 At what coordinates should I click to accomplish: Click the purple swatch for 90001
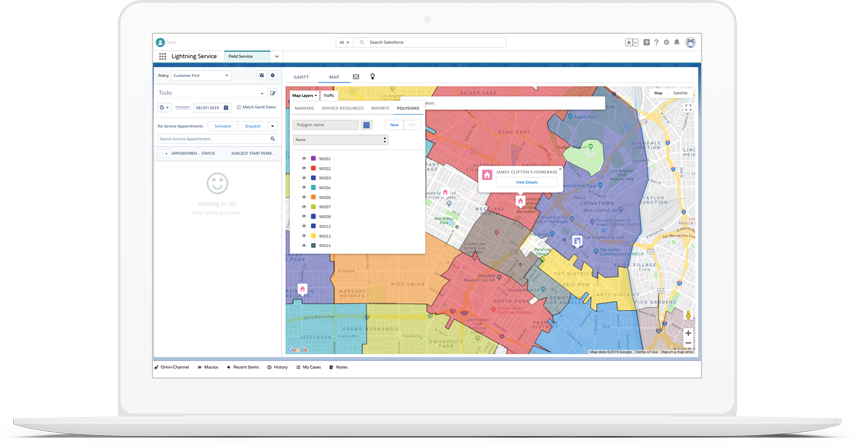point(313,158)
